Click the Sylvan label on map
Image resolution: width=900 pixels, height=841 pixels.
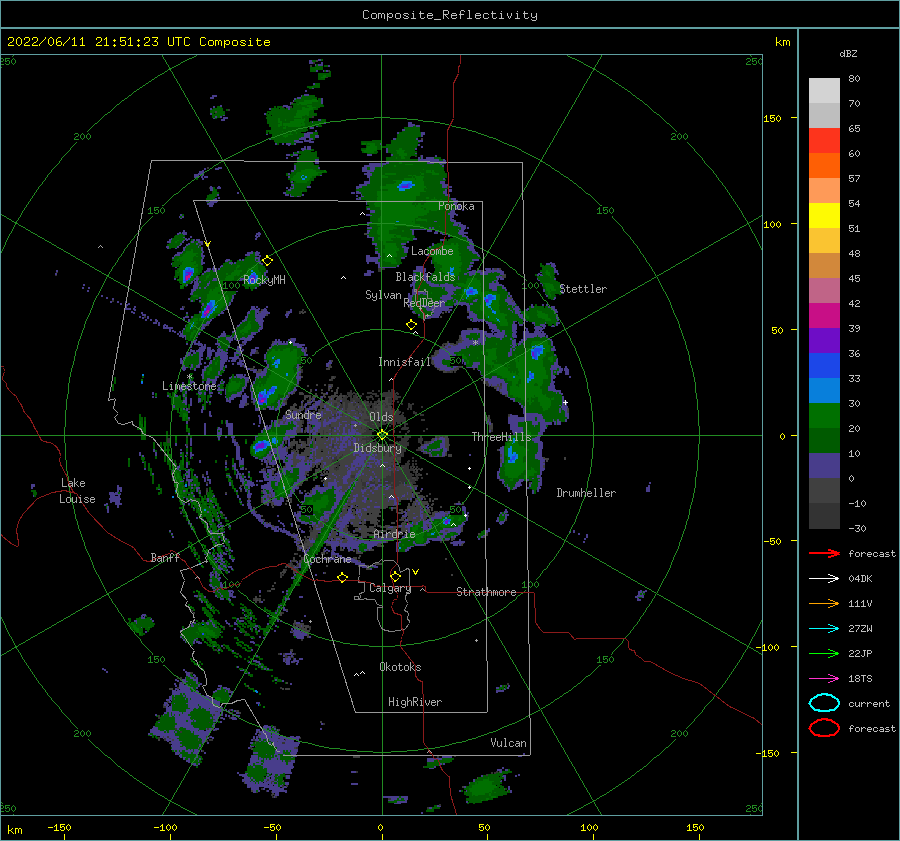[x=383, y=295]
